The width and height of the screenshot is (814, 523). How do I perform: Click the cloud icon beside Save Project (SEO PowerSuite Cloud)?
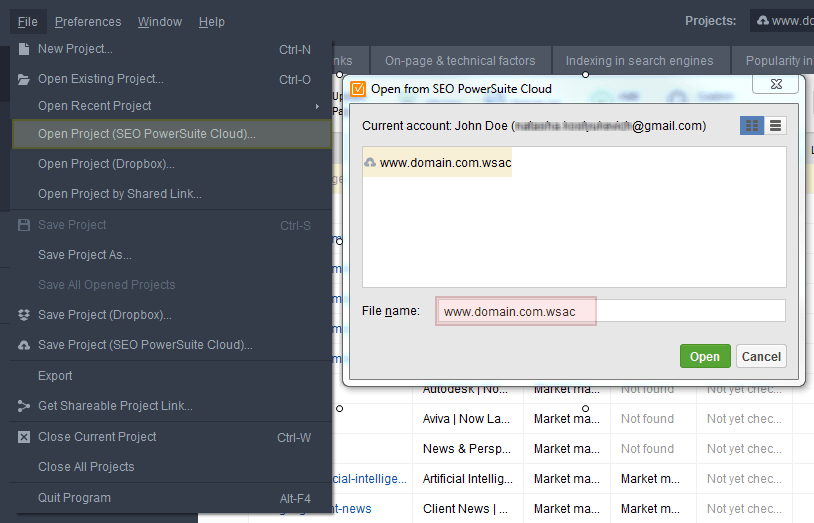point(23,345)
